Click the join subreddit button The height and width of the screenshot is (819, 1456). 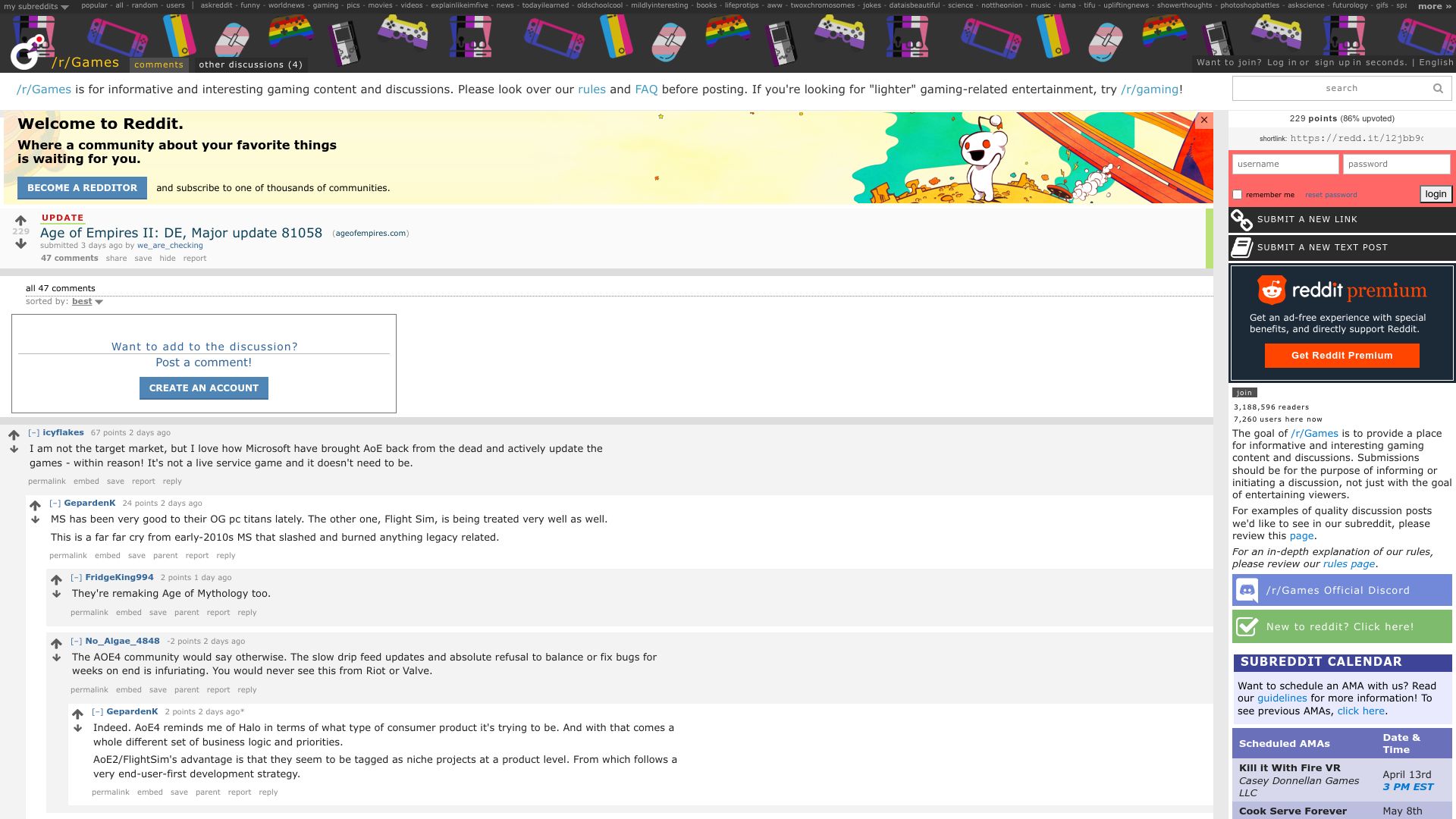[1244, 393]
